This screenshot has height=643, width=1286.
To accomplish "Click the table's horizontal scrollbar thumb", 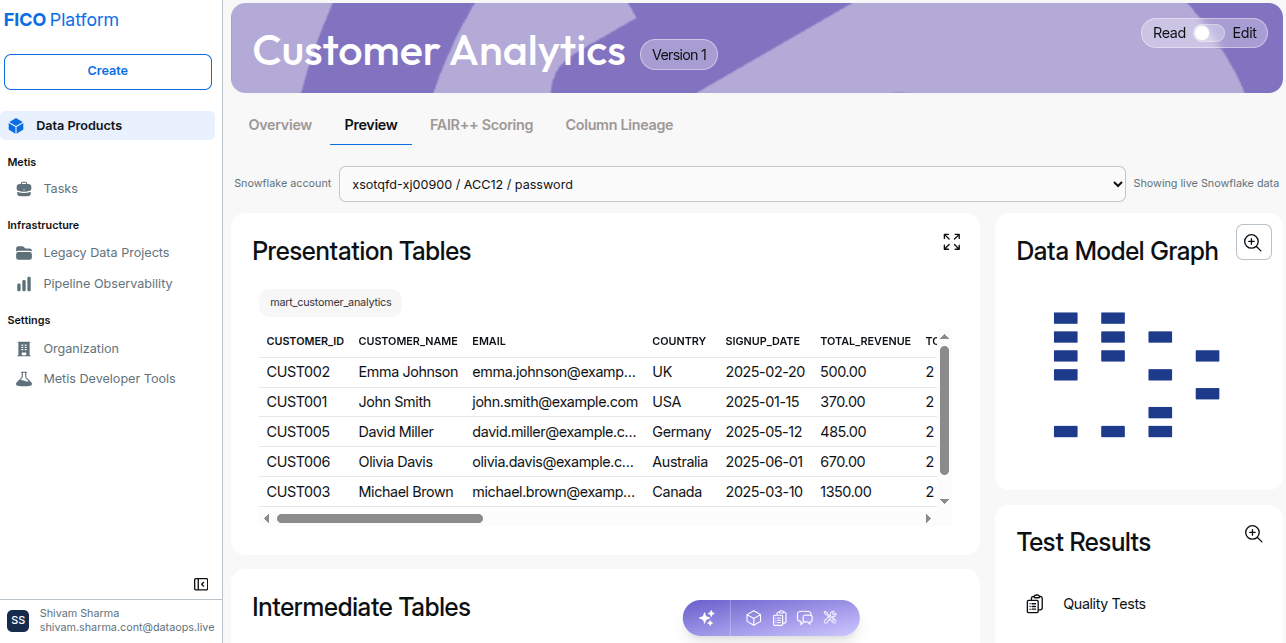I will pos(380,518).
